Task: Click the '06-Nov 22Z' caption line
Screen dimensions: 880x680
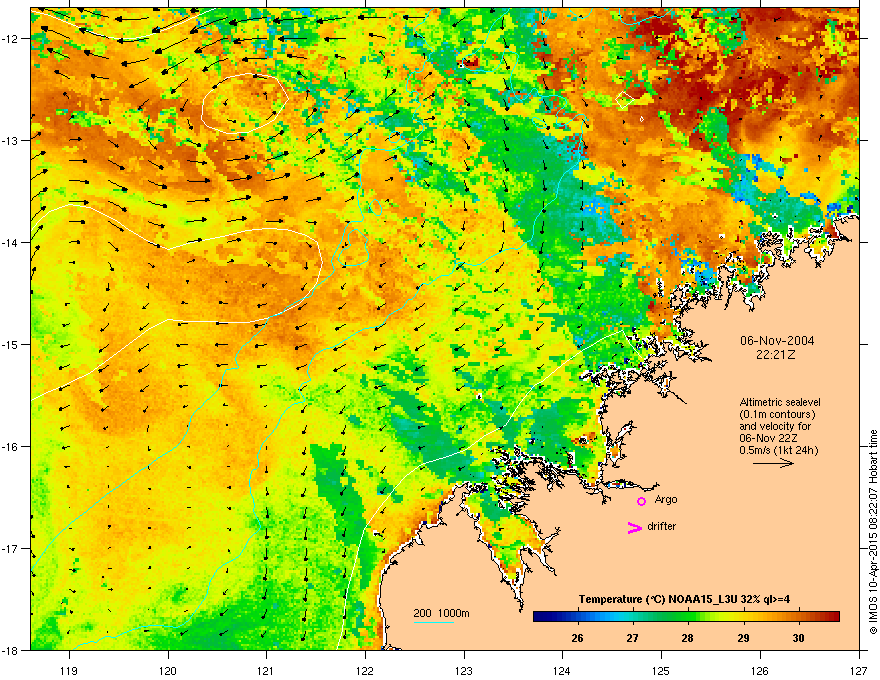Action: [x=768, y=438]
